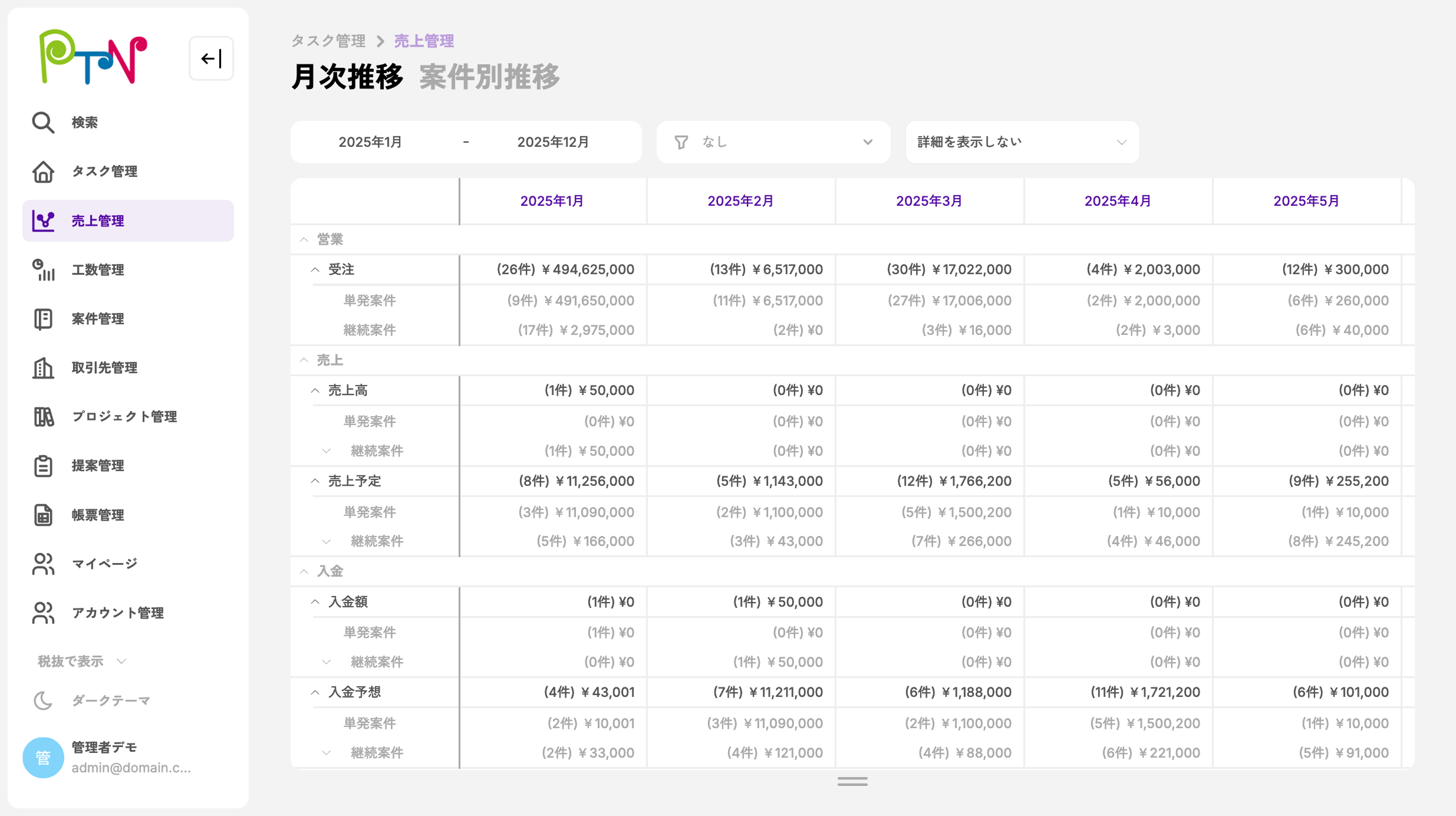This screenshot has width=1456, height=816.
Task: Click the search magnifier icon
Action: [43, 123]
